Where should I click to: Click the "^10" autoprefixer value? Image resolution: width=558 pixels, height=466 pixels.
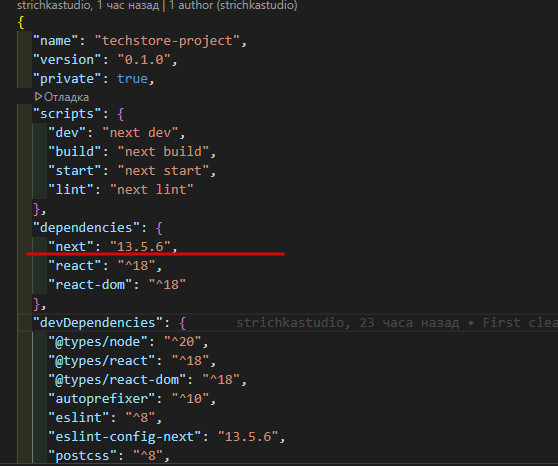[x=190, y=399]
